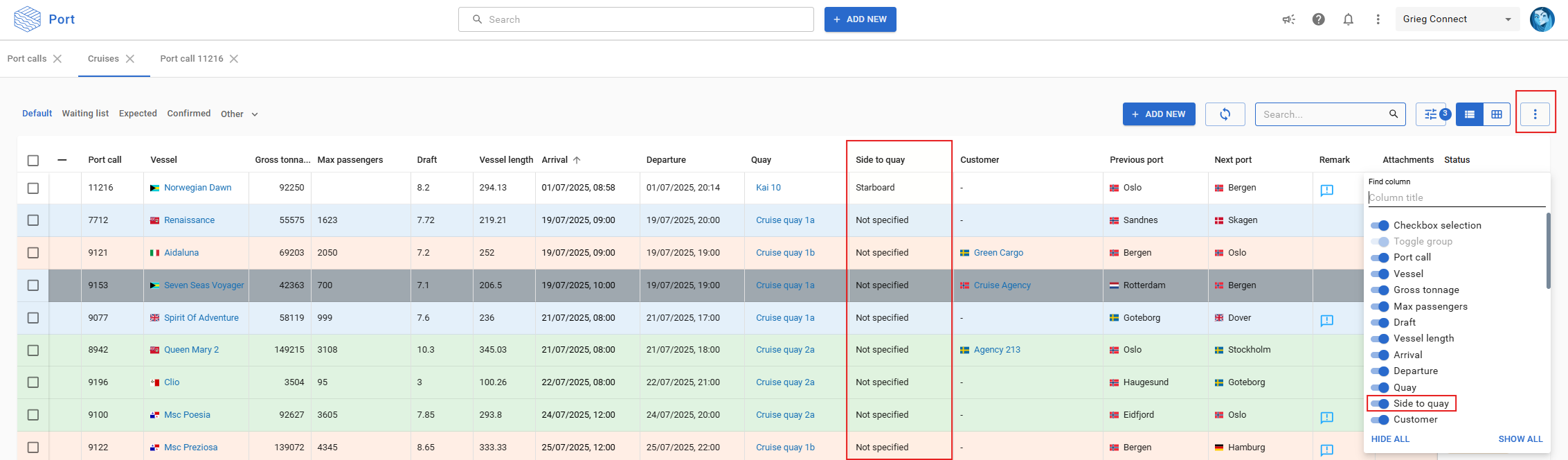1568x460 pixels.
Task: Check the row for port call 9121
Action: click(33, 253)
